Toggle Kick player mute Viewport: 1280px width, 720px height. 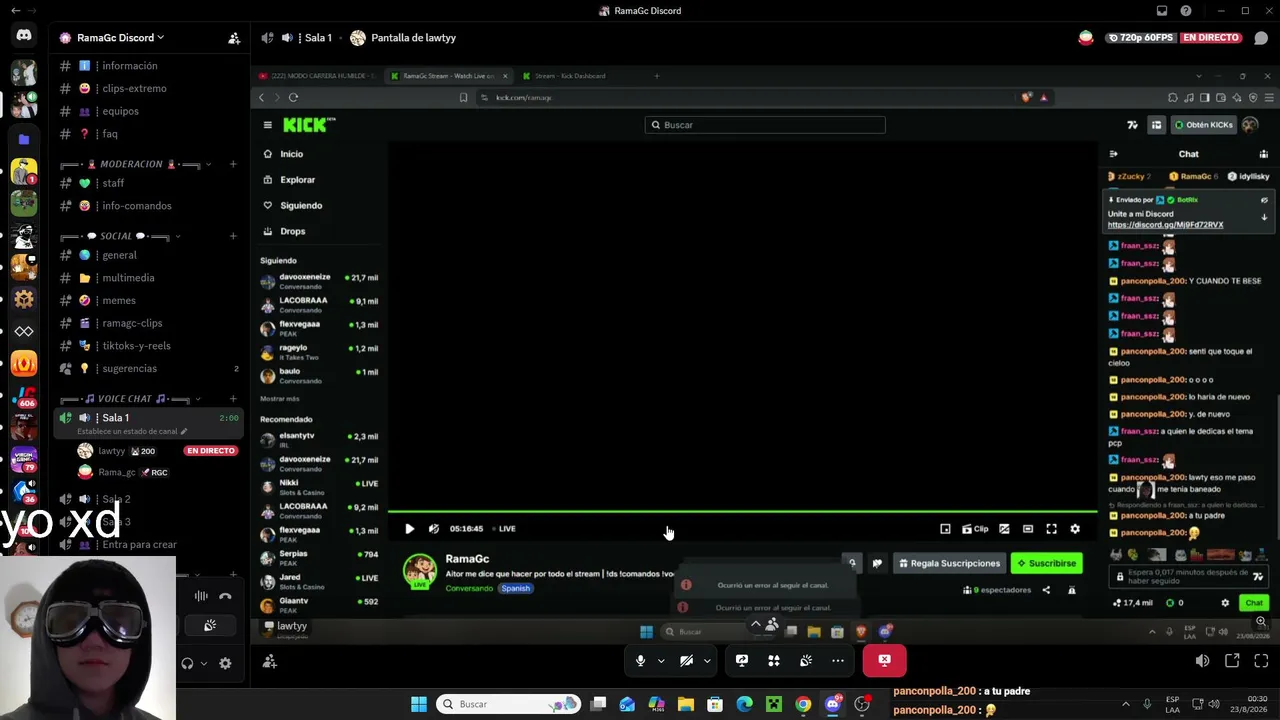point(433,529)
